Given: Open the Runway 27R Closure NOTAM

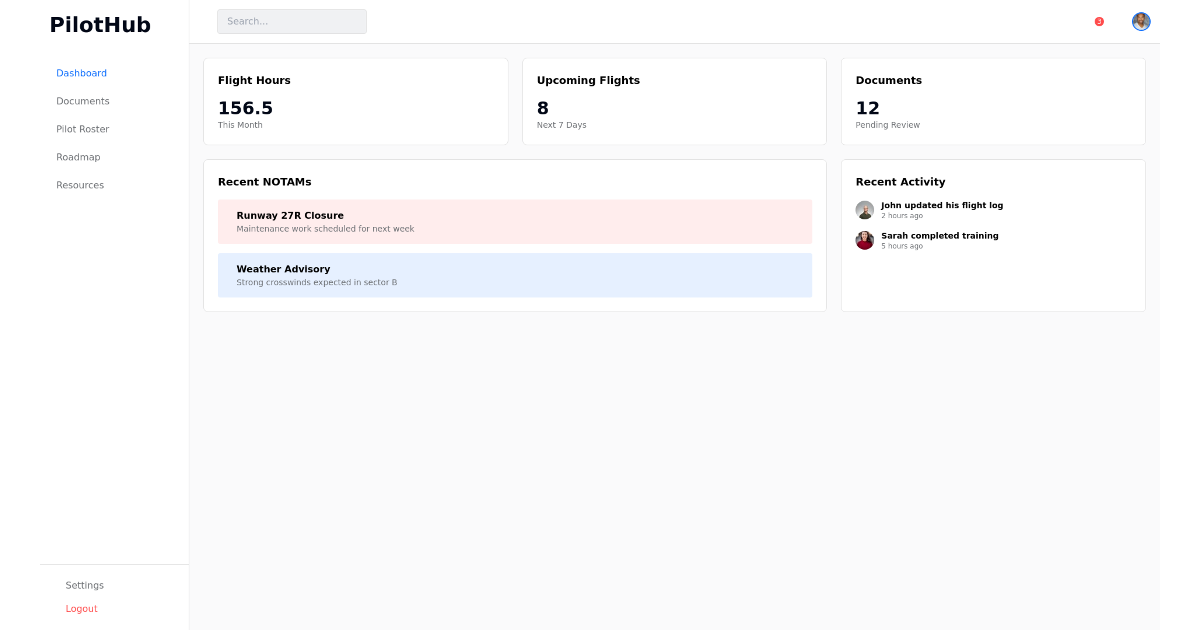Looking at the screenshot, I should click(514, 221).
